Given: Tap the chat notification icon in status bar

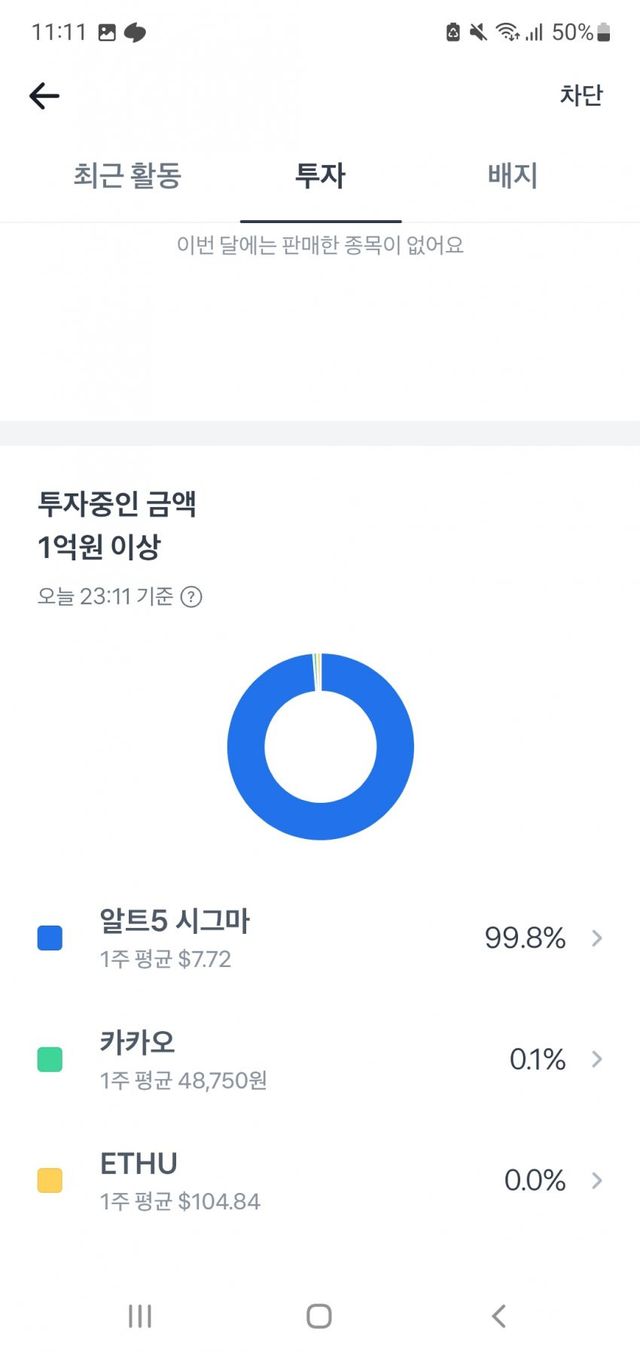Looking at the screenshot, I should (x=135, y=32).
